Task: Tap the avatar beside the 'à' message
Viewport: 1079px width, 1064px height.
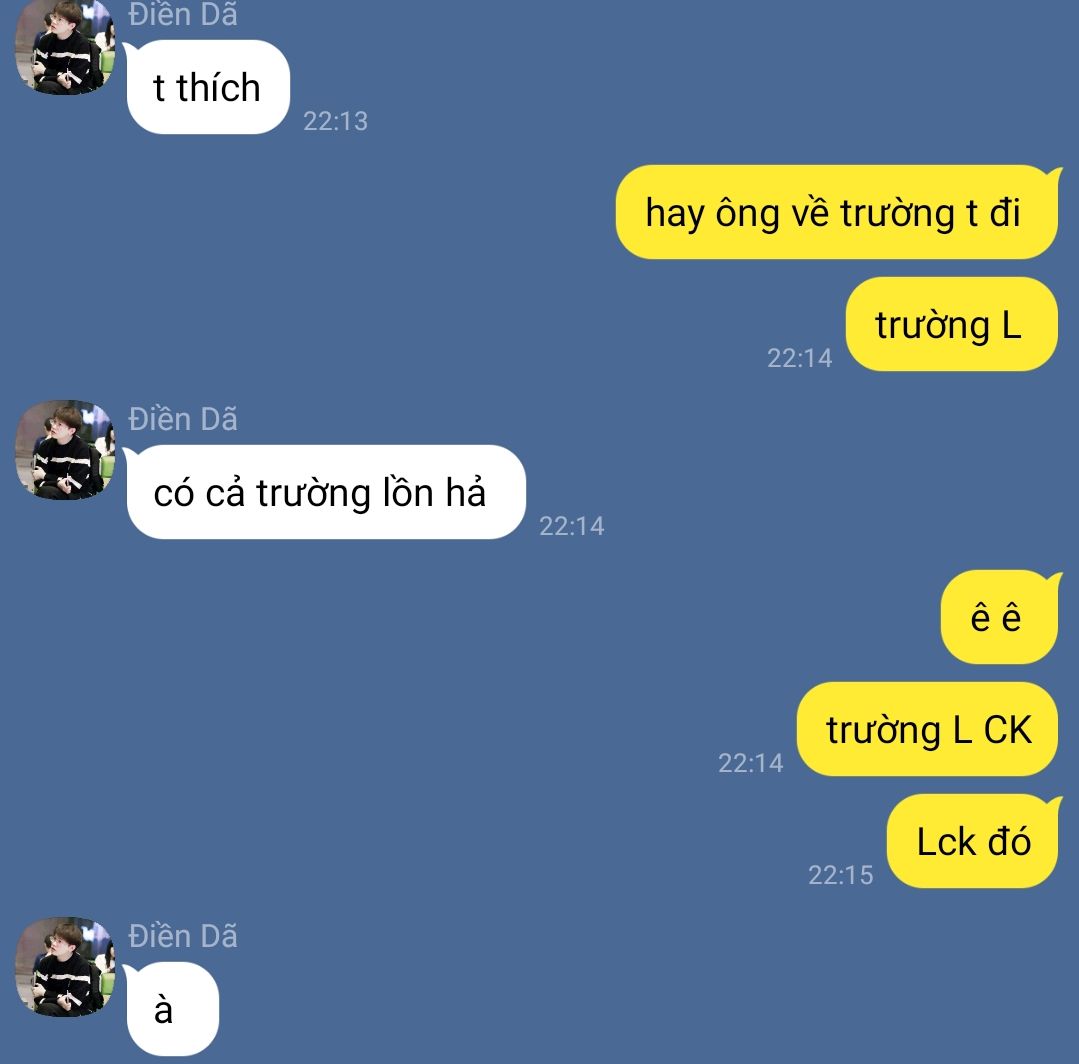Action: [x=65, y=967]
